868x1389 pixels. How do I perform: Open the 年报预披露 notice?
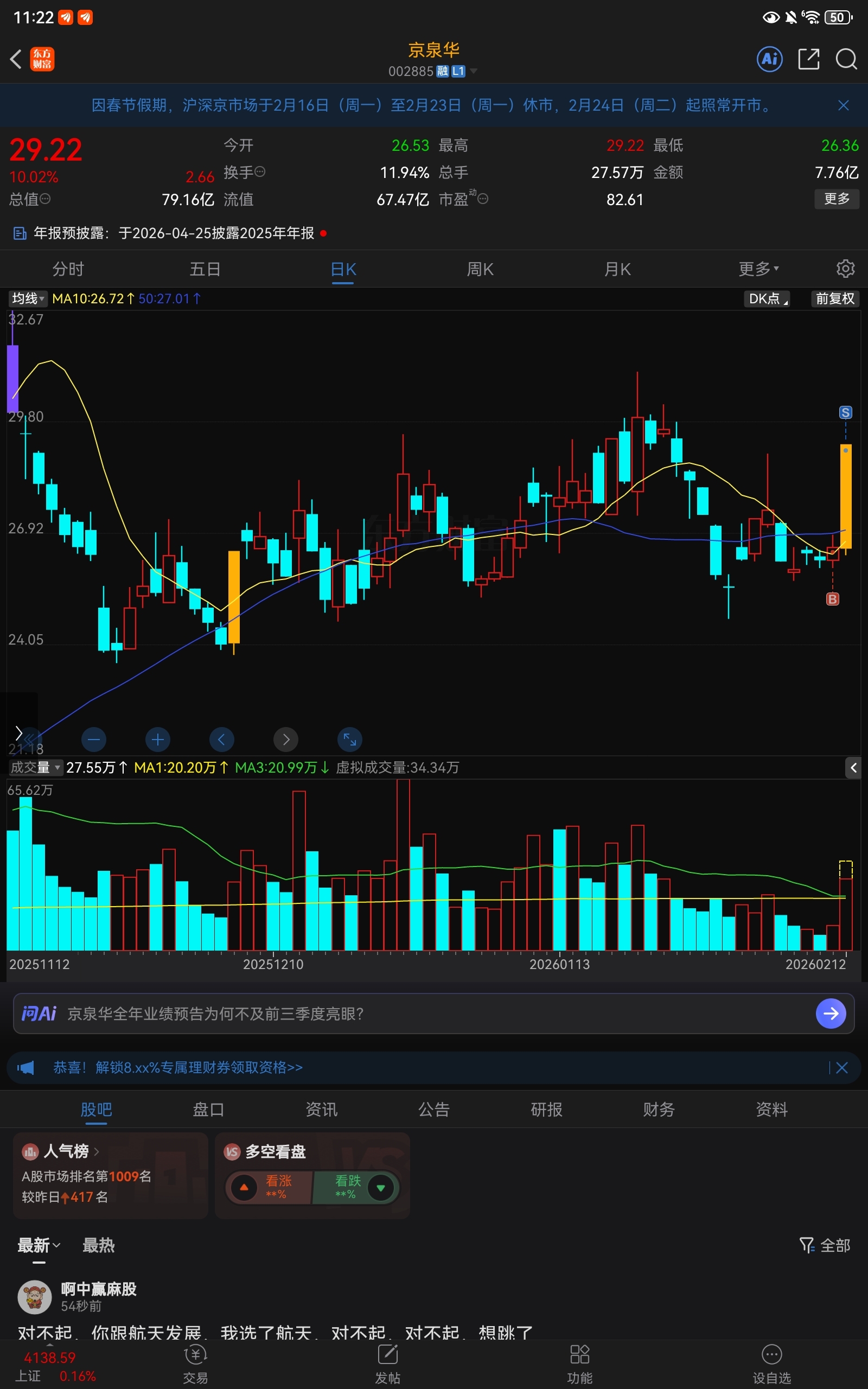tap(170, 233)
